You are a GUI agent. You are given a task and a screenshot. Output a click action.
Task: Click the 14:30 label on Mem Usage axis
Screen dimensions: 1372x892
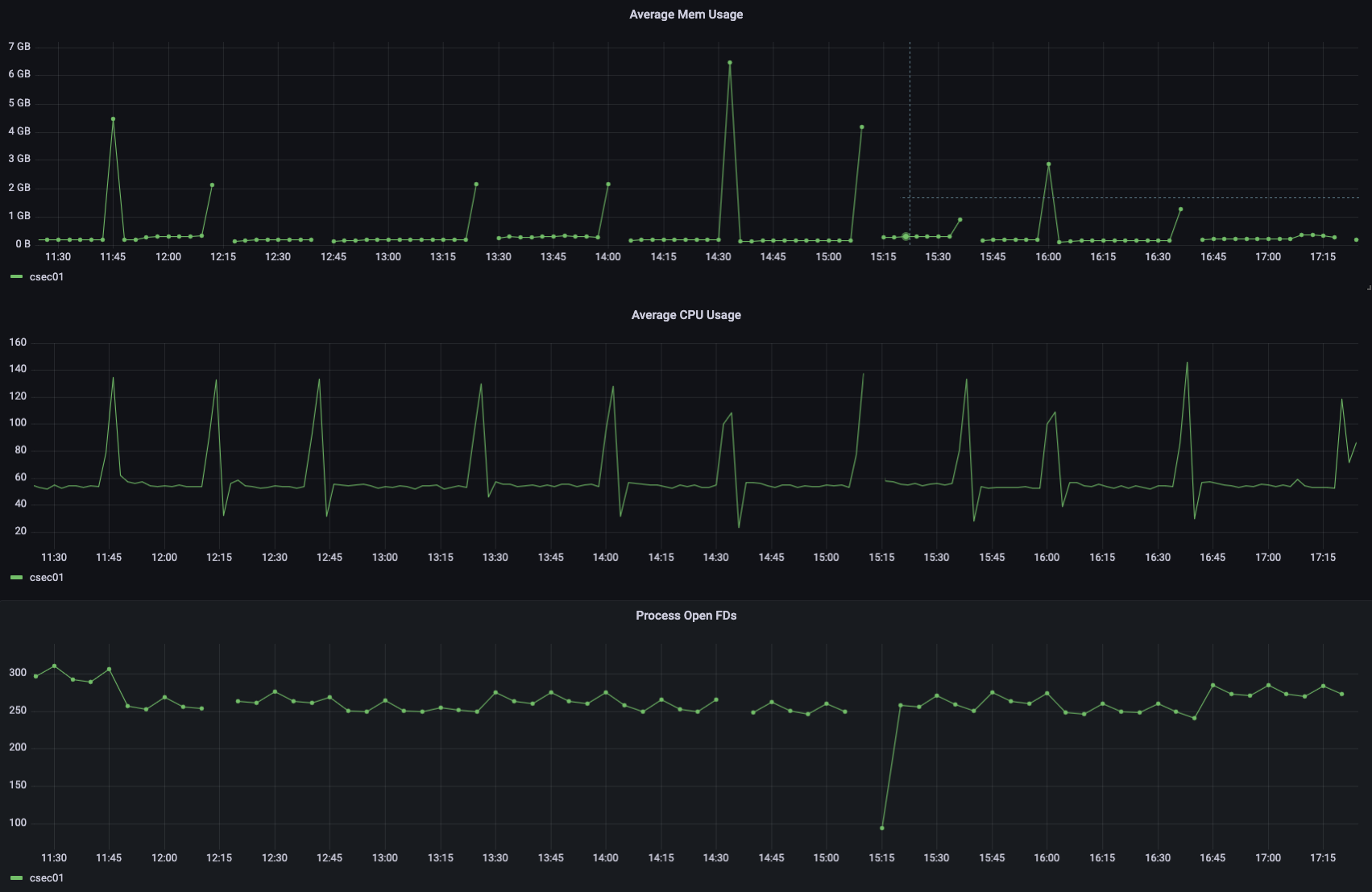pyautogui.click(x=718, y=257)
